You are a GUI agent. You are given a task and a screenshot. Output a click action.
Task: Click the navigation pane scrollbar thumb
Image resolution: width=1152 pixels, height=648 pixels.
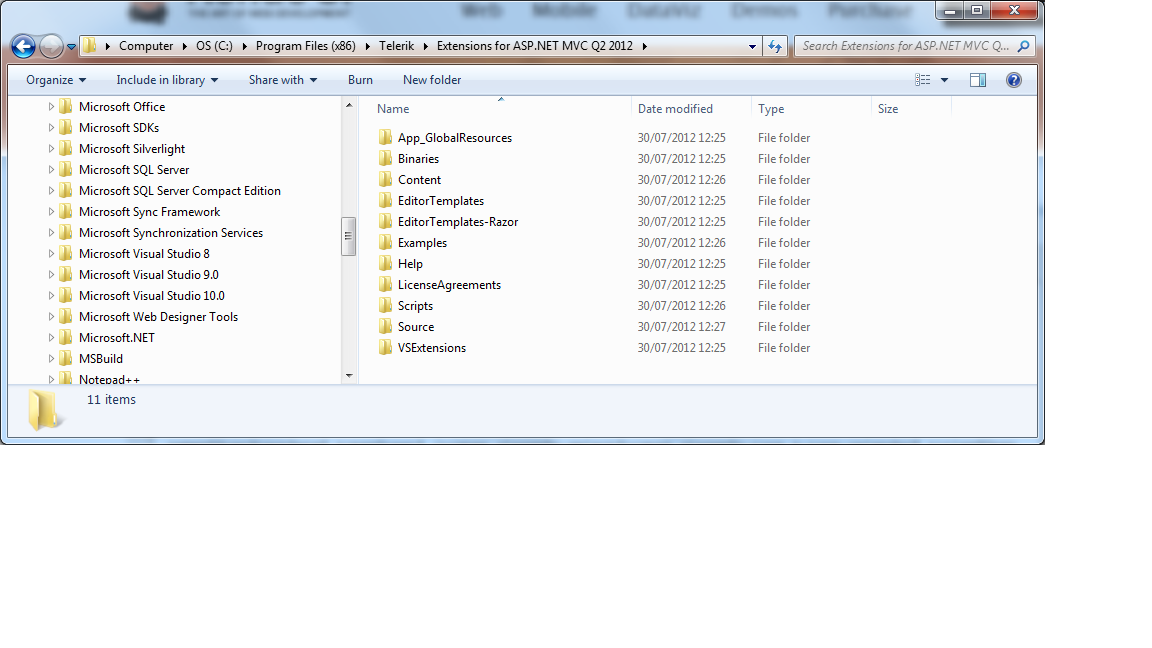[349, 236]
